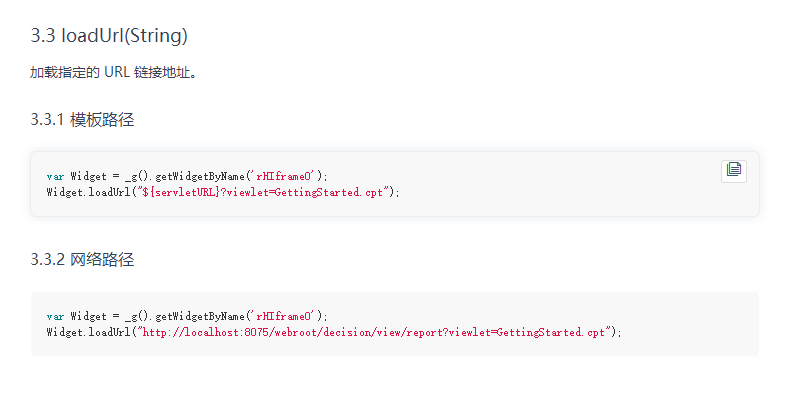Click the description text 加载指定的 URL 链接地址
Viewport: 793px width, 398px height.
113,72
